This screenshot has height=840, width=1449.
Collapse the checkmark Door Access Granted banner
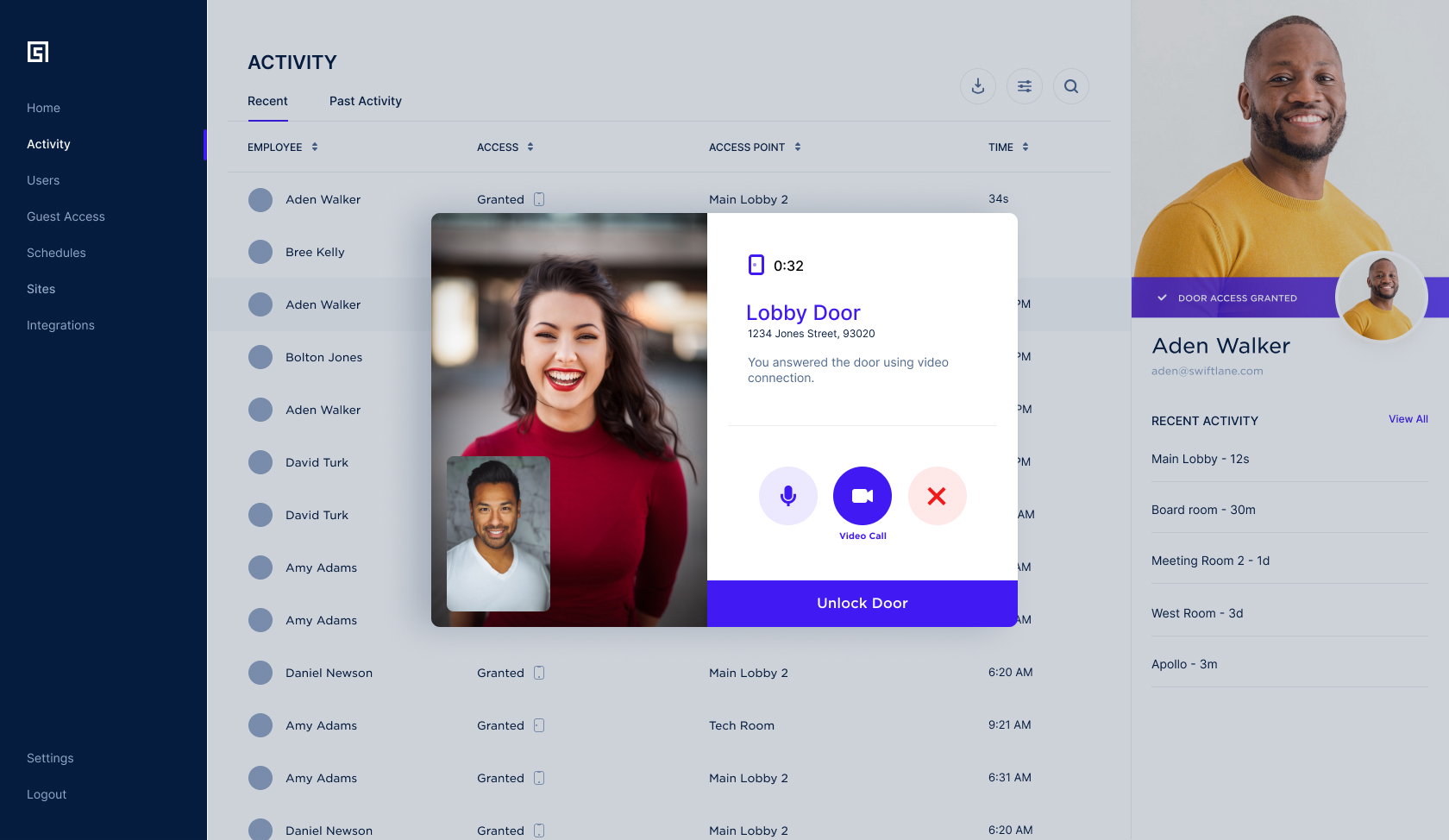click(x=1163, y=298)
